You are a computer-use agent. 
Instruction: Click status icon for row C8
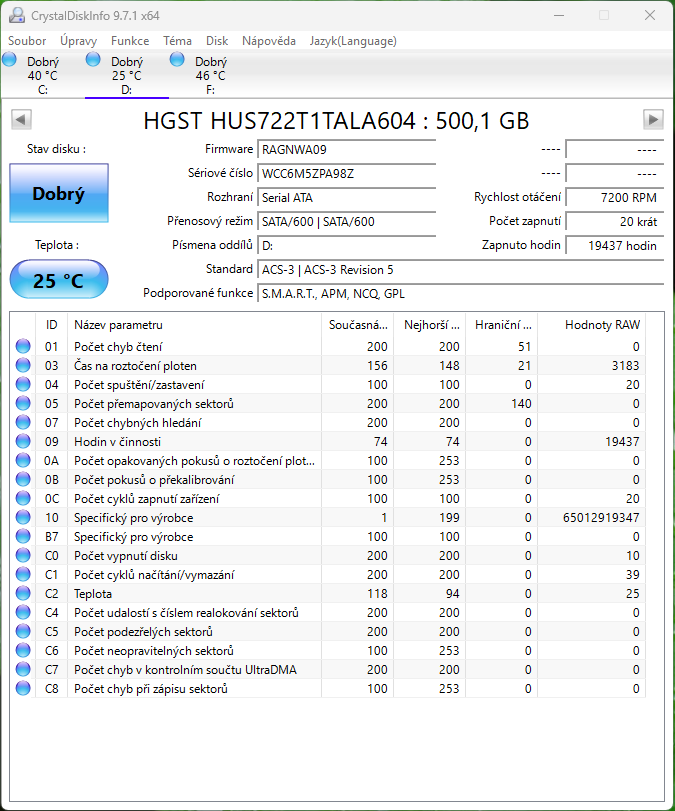pyautogui.click(x=23, y=688)
